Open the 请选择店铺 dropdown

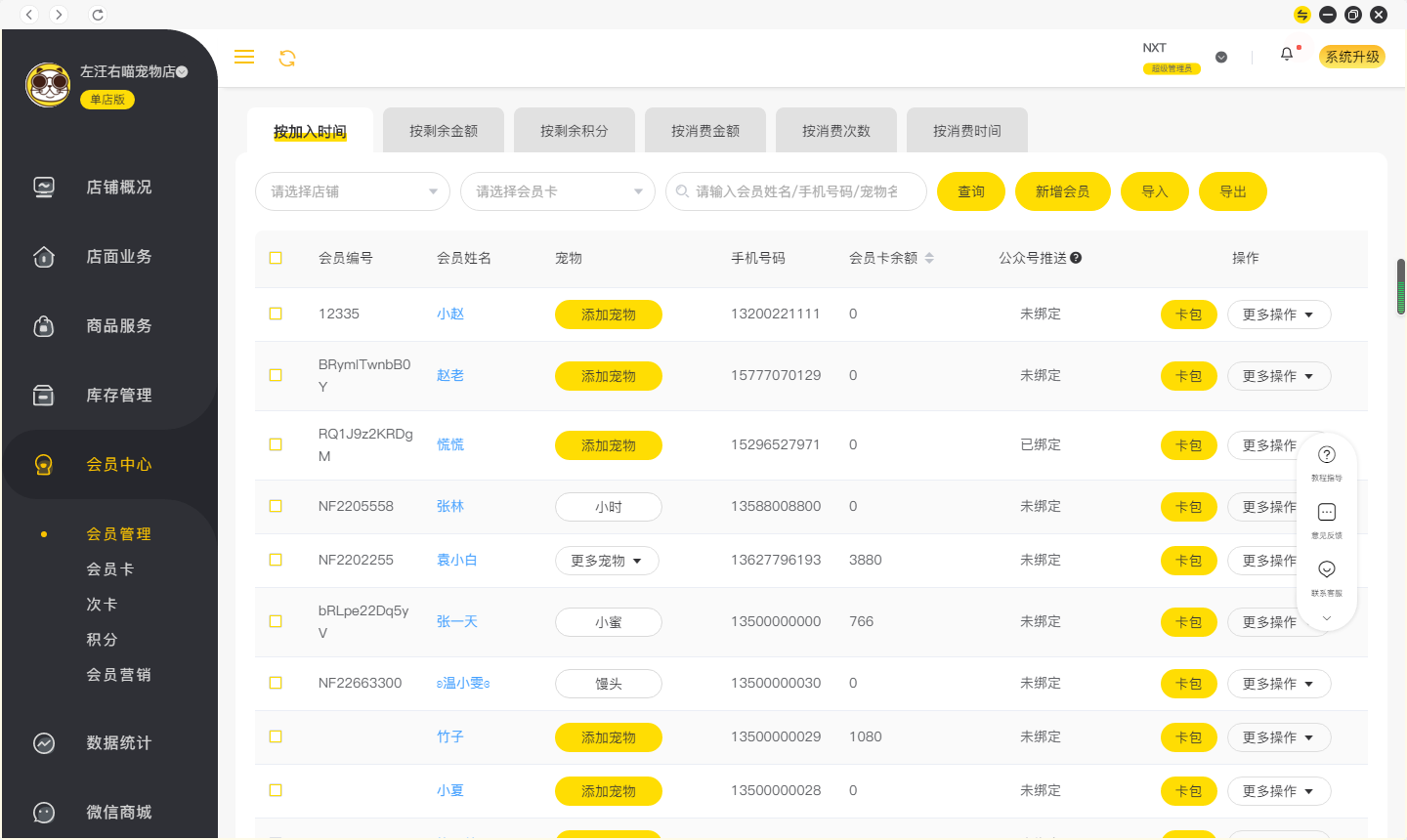[353, 191]
